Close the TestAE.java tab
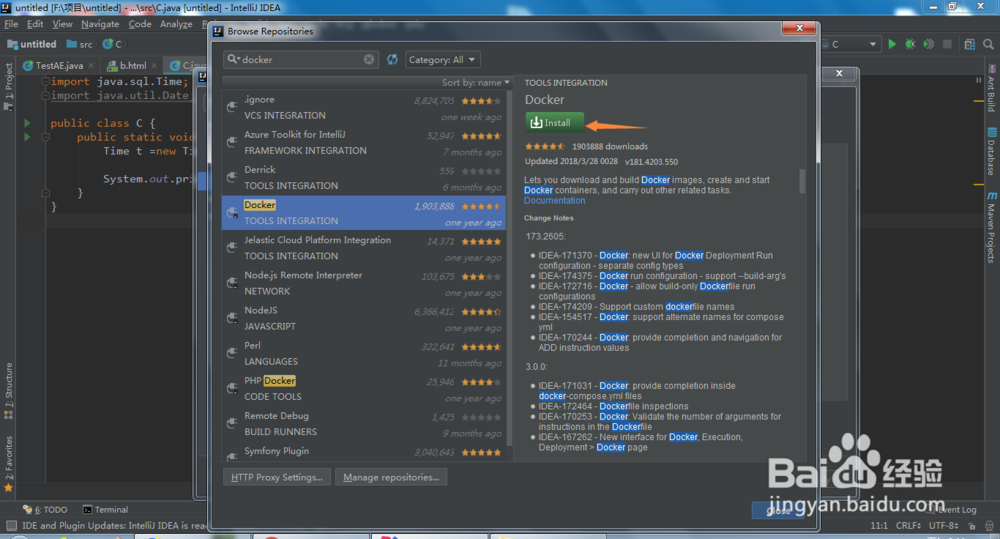 [91, 65]
